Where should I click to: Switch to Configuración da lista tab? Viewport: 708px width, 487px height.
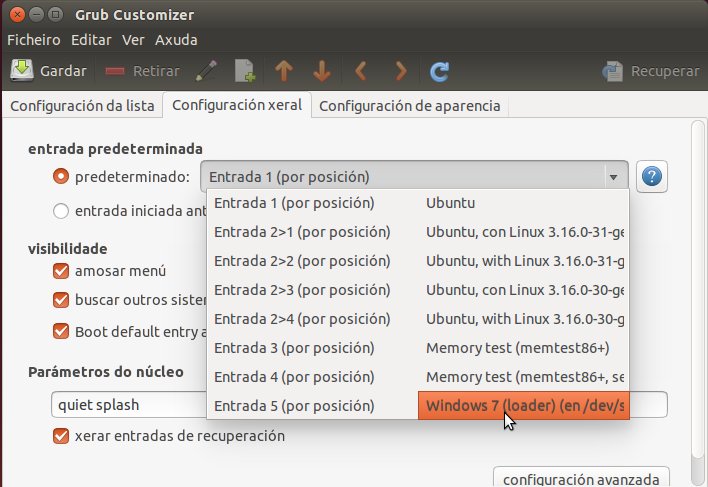point(82,106)
